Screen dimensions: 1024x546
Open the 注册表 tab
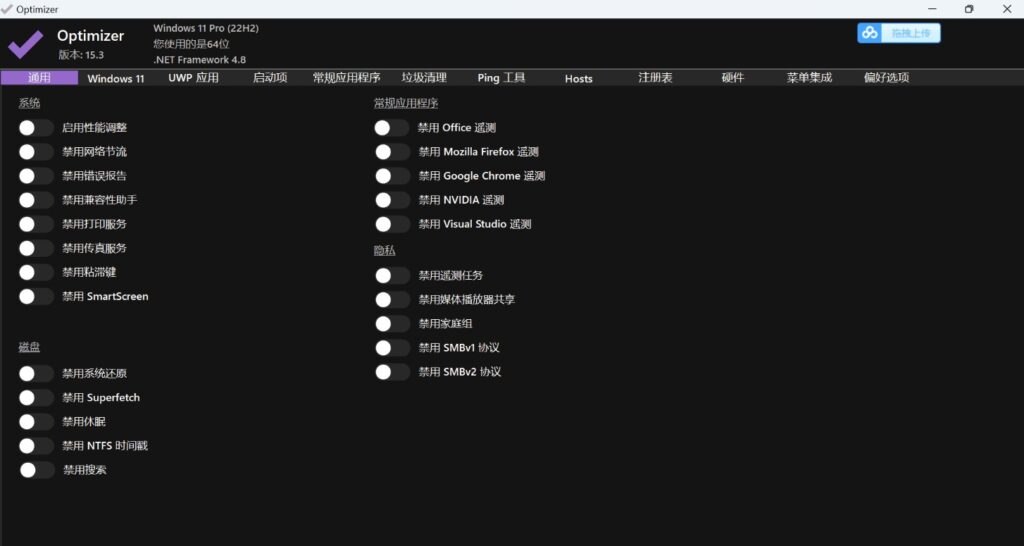655,78
